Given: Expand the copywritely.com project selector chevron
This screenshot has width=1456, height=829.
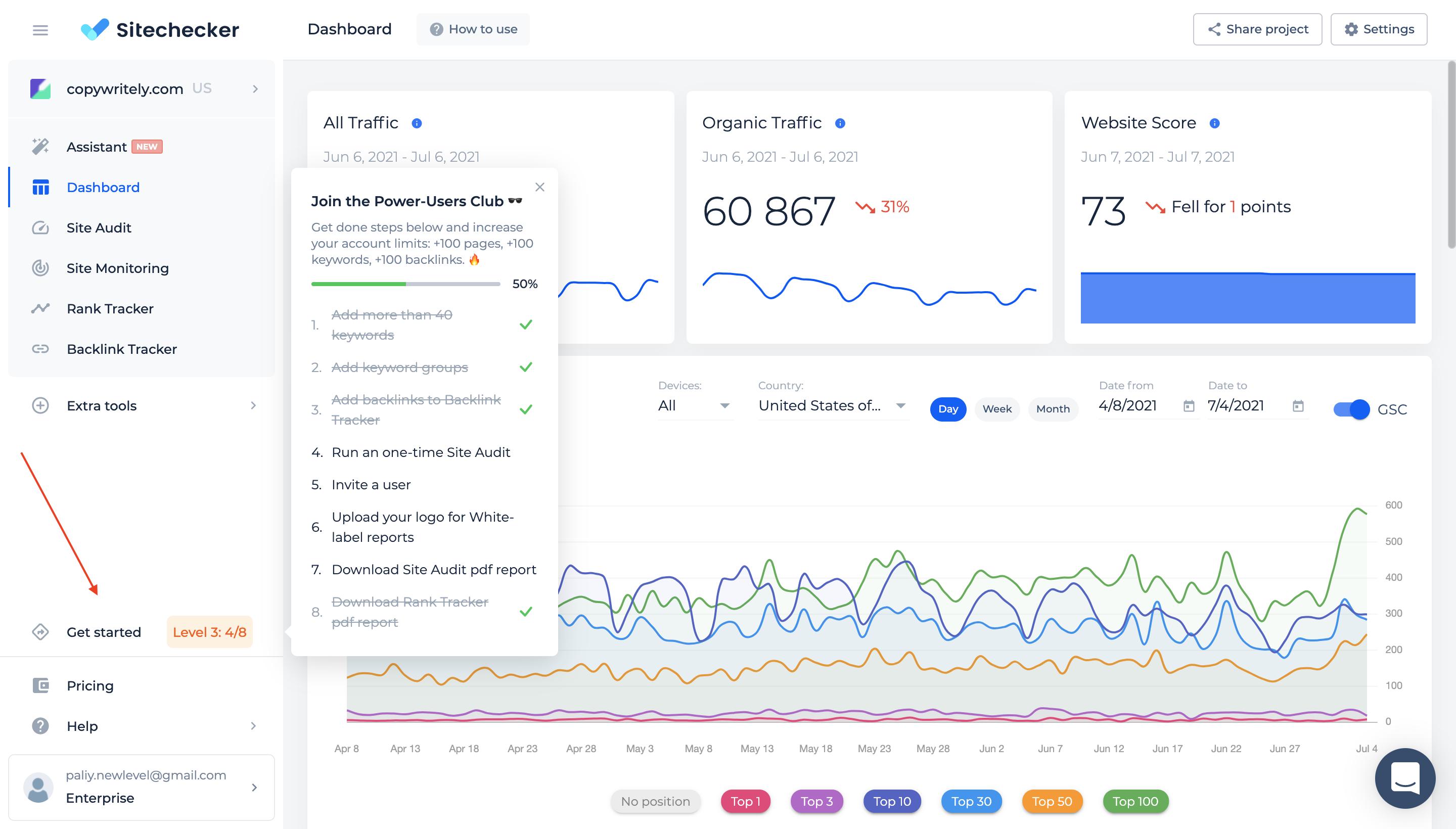Looking at the screenshot, I should 255,89.
